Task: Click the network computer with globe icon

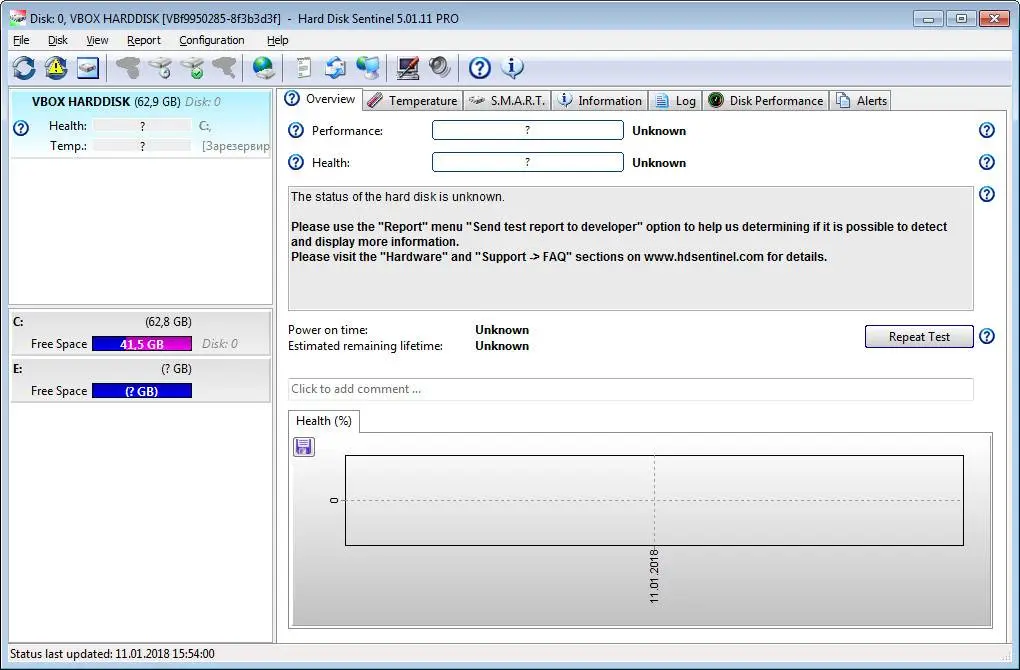Action: (368, 68)
